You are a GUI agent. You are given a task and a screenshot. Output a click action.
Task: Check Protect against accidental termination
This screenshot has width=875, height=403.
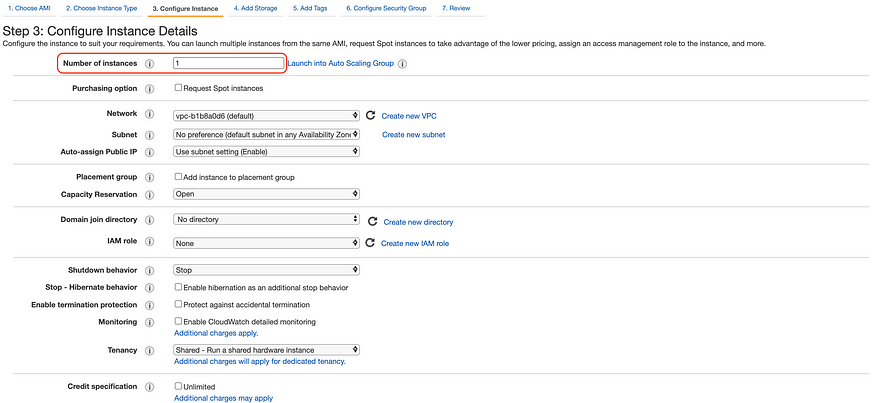tap(178, 304)
